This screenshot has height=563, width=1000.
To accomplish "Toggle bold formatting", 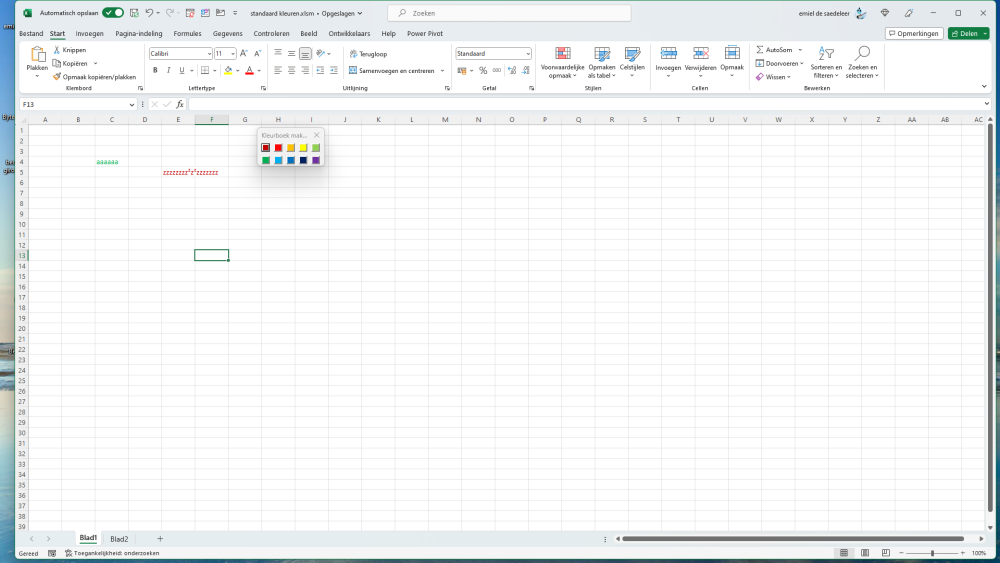I will (155, 70).
